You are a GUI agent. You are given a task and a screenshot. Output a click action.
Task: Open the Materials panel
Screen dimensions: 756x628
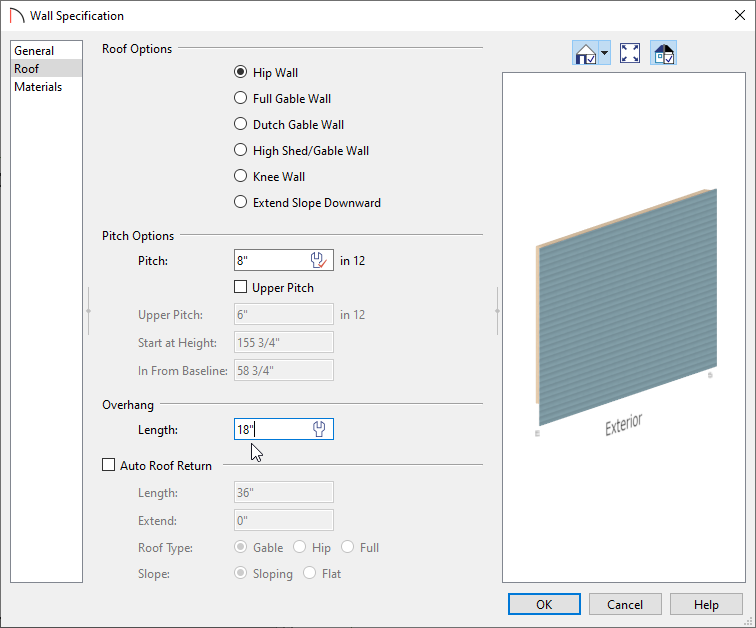click(46, 87)
